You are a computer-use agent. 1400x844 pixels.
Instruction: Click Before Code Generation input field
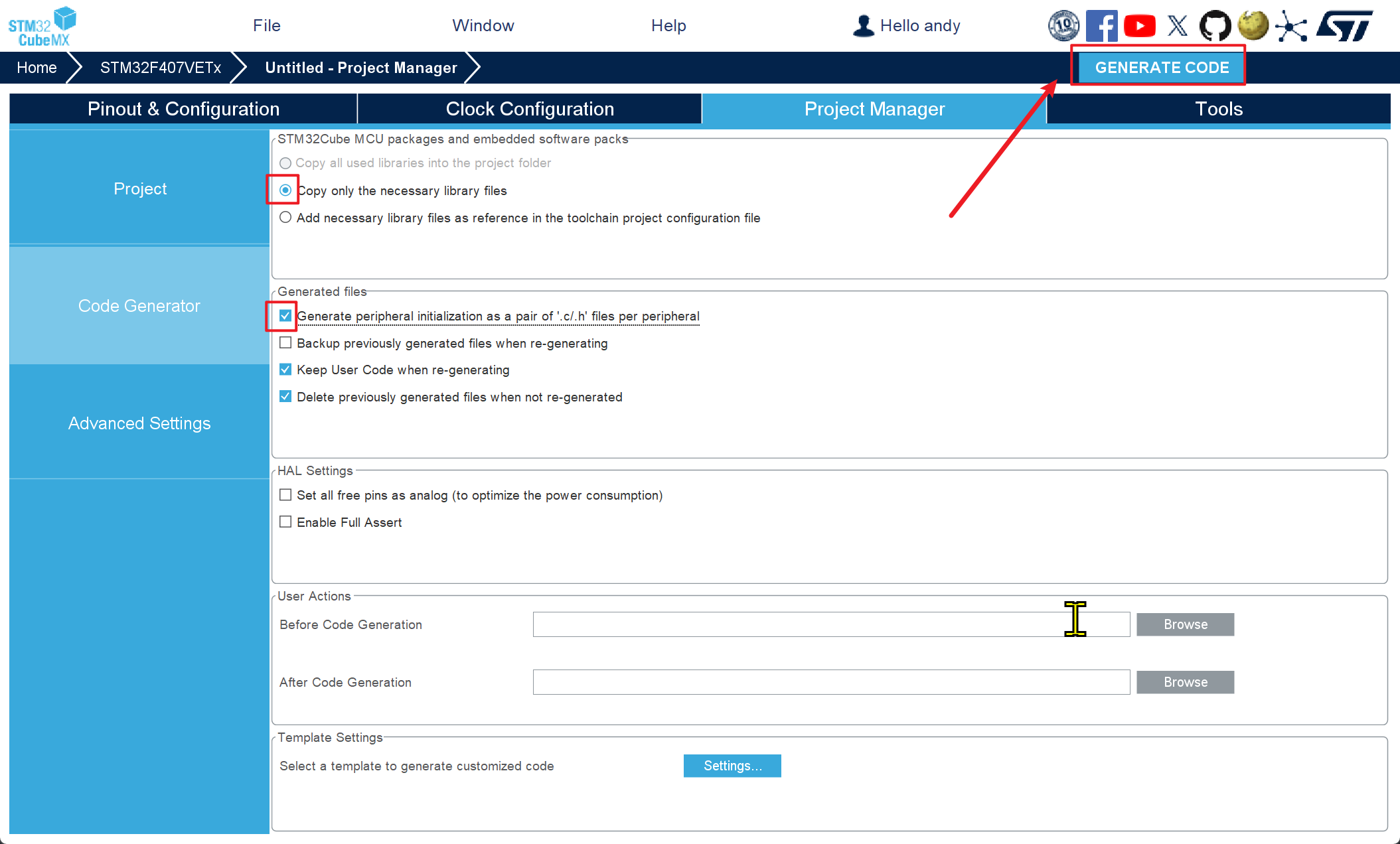[834, 624]
